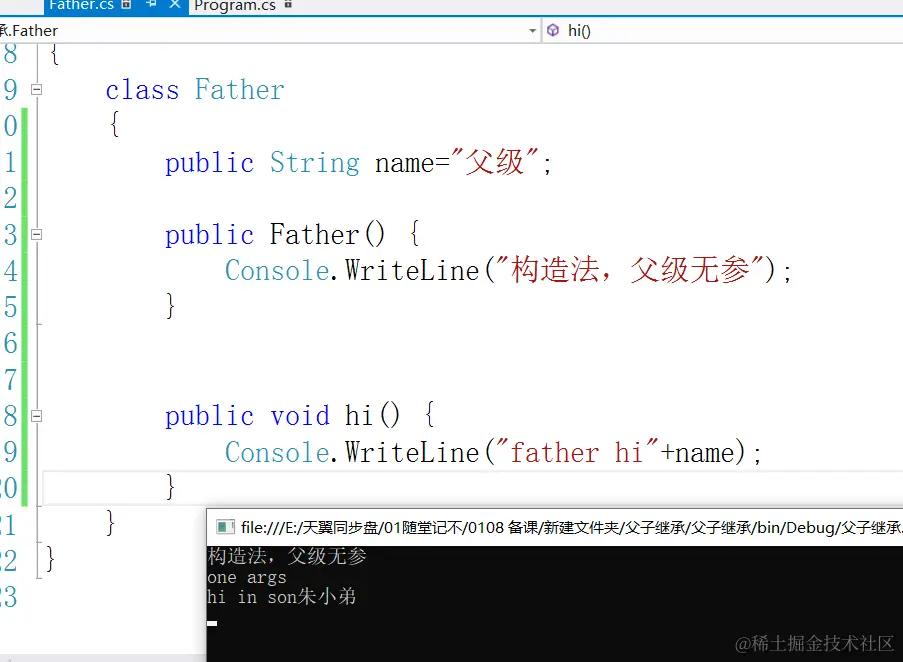Collapse the hi() method block
The image size is (903, 662).
click(36, 416)
